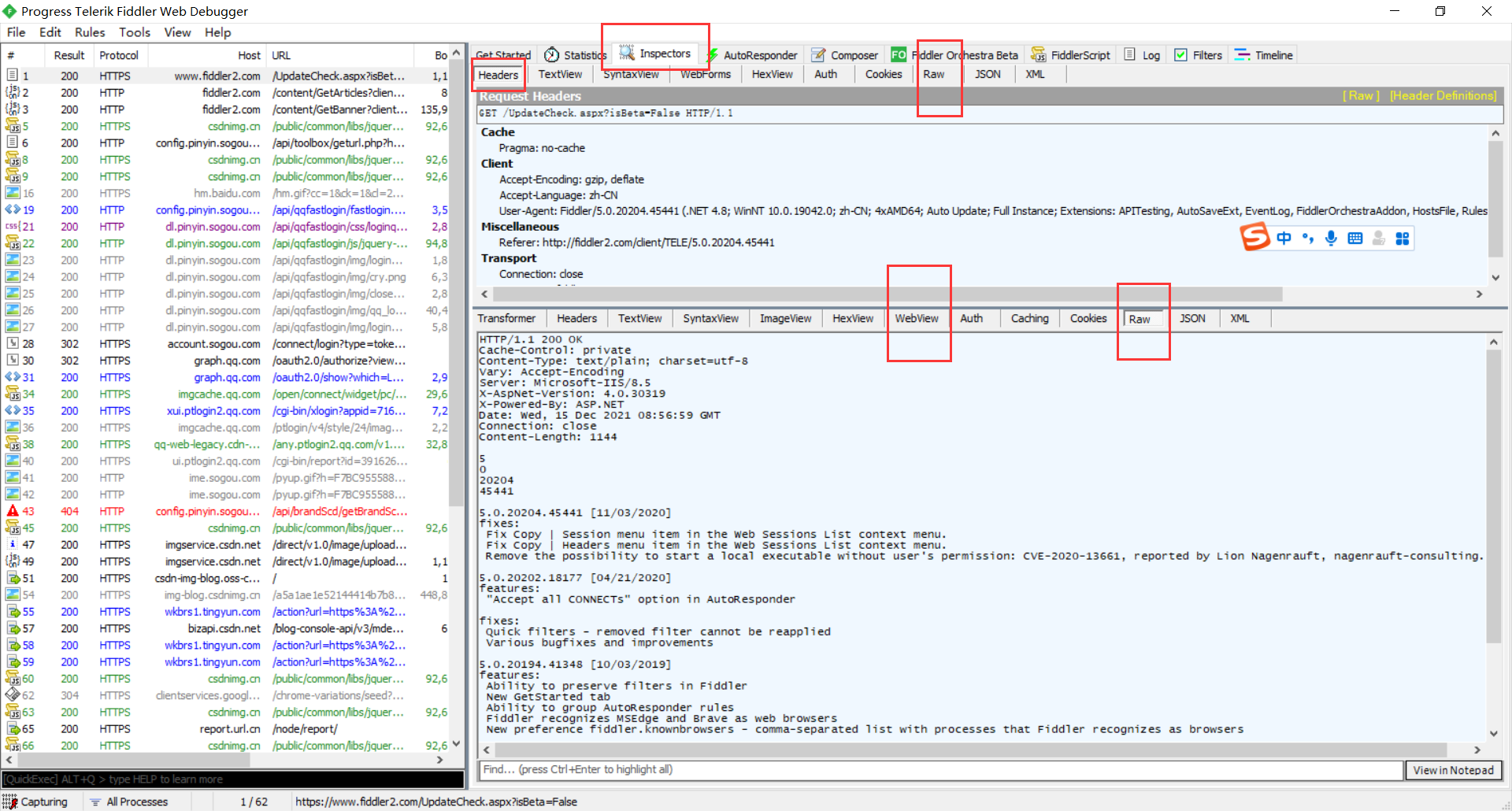Open Sogou toolbox grid icon

(x=1402, y=238)
